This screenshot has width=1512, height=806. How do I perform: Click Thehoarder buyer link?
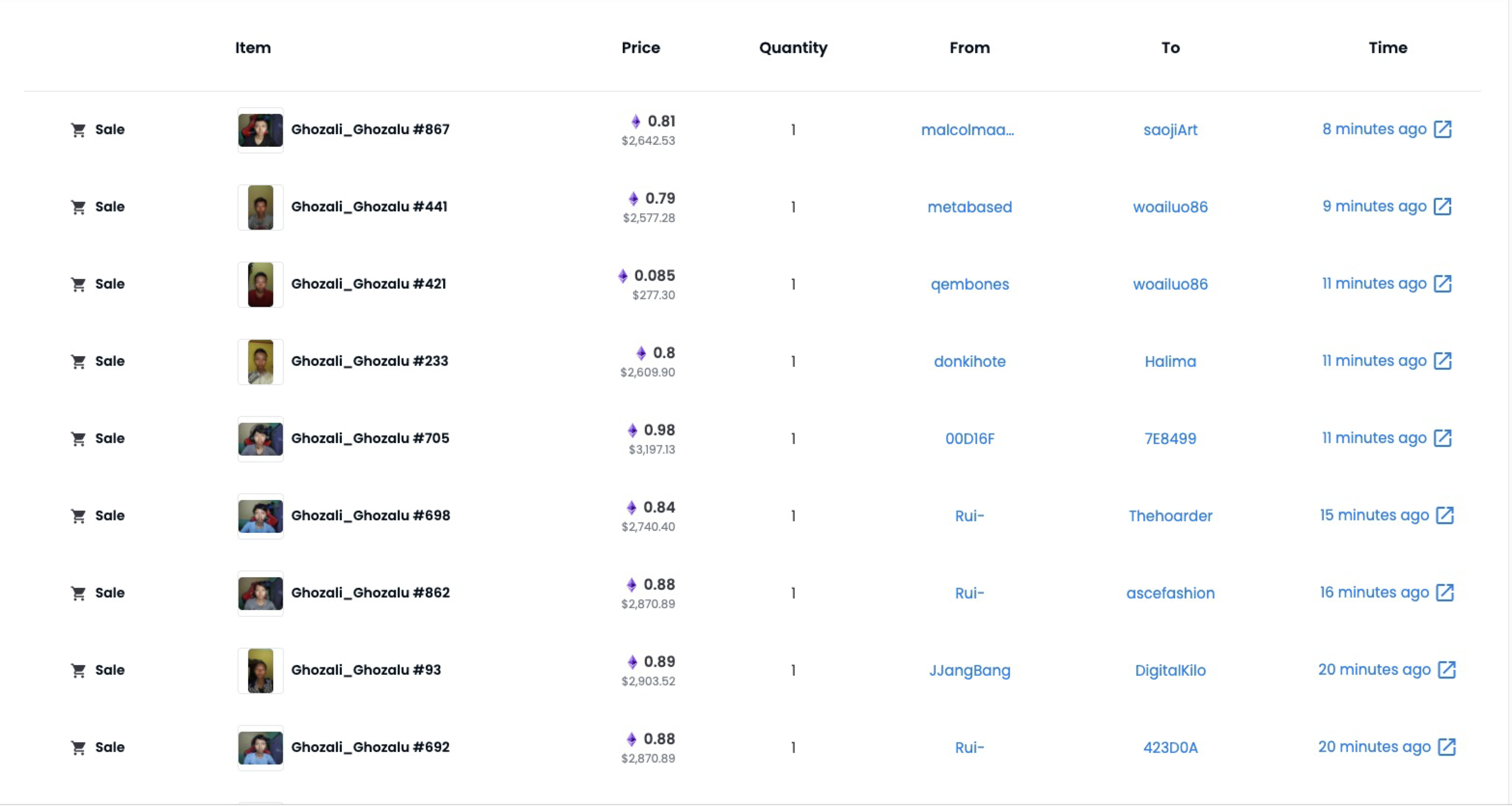[x=1170, y=515]
